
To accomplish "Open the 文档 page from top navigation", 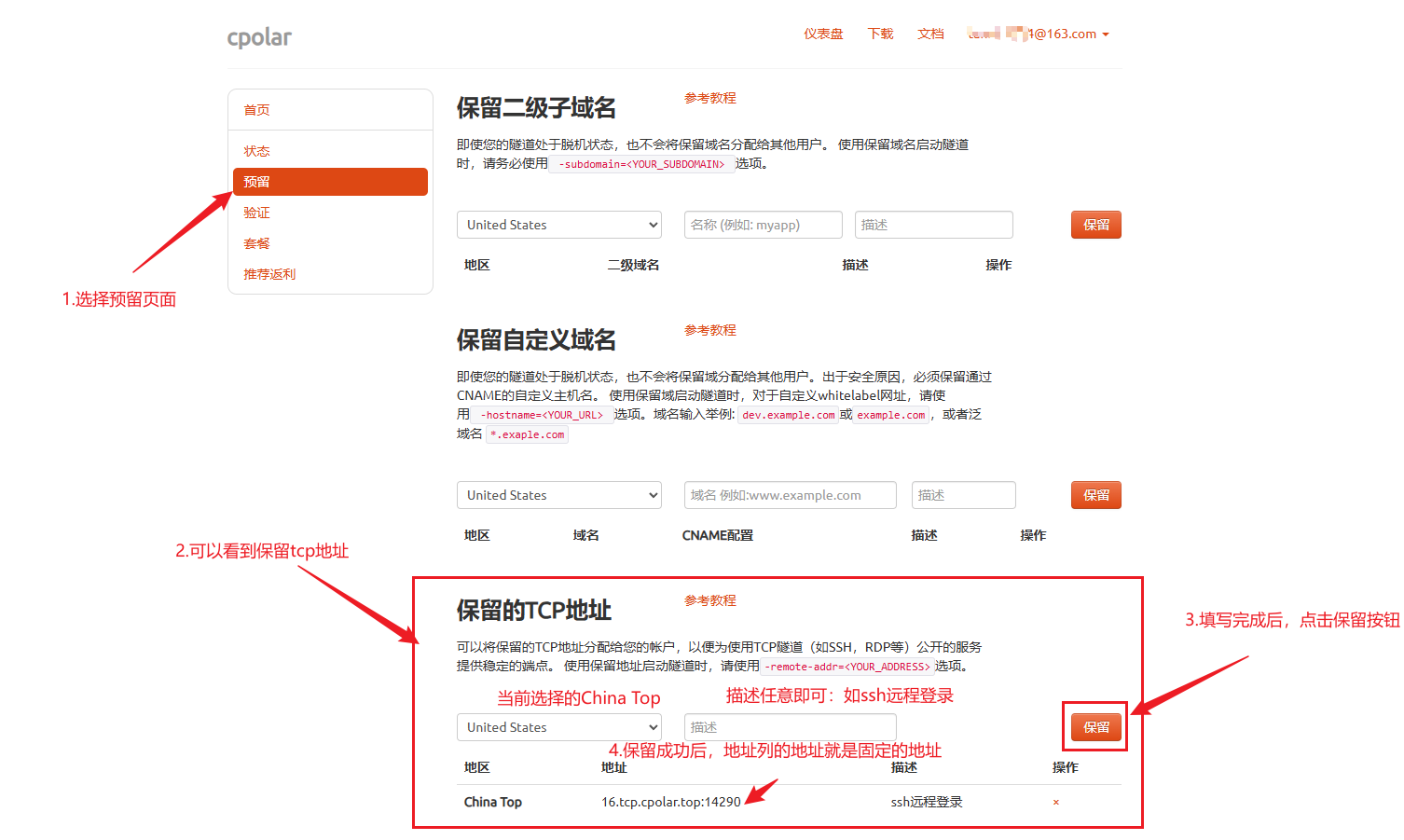I will point(930,34).
